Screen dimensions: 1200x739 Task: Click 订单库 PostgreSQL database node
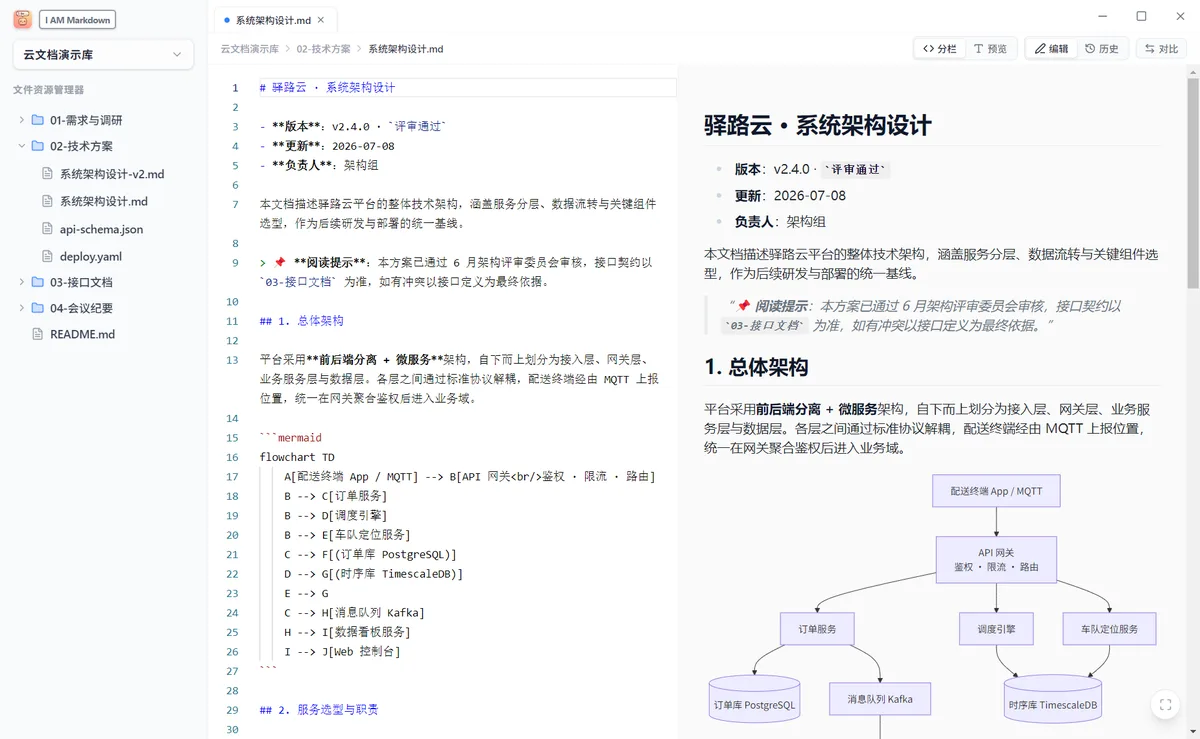754,700
